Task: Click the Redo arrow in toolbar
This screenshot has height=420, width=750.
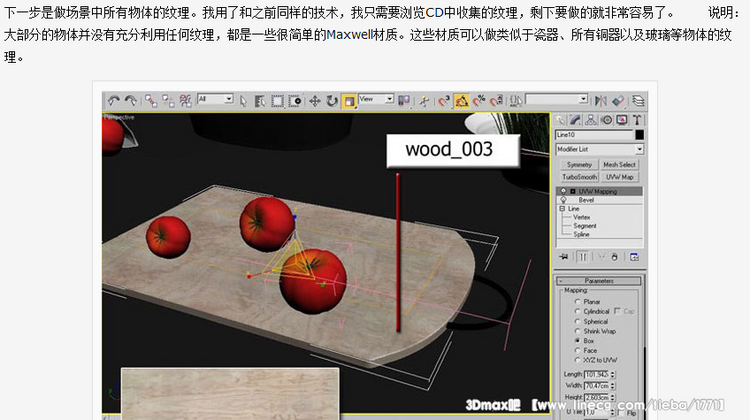Action: (131, 101)
